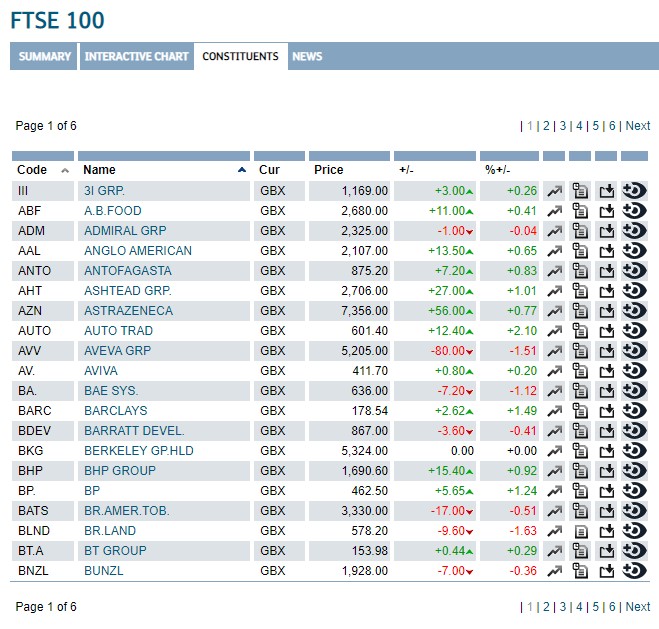Open the BARCLAYS company link
Screen dimensions: 659x629
tap(116, 411)
